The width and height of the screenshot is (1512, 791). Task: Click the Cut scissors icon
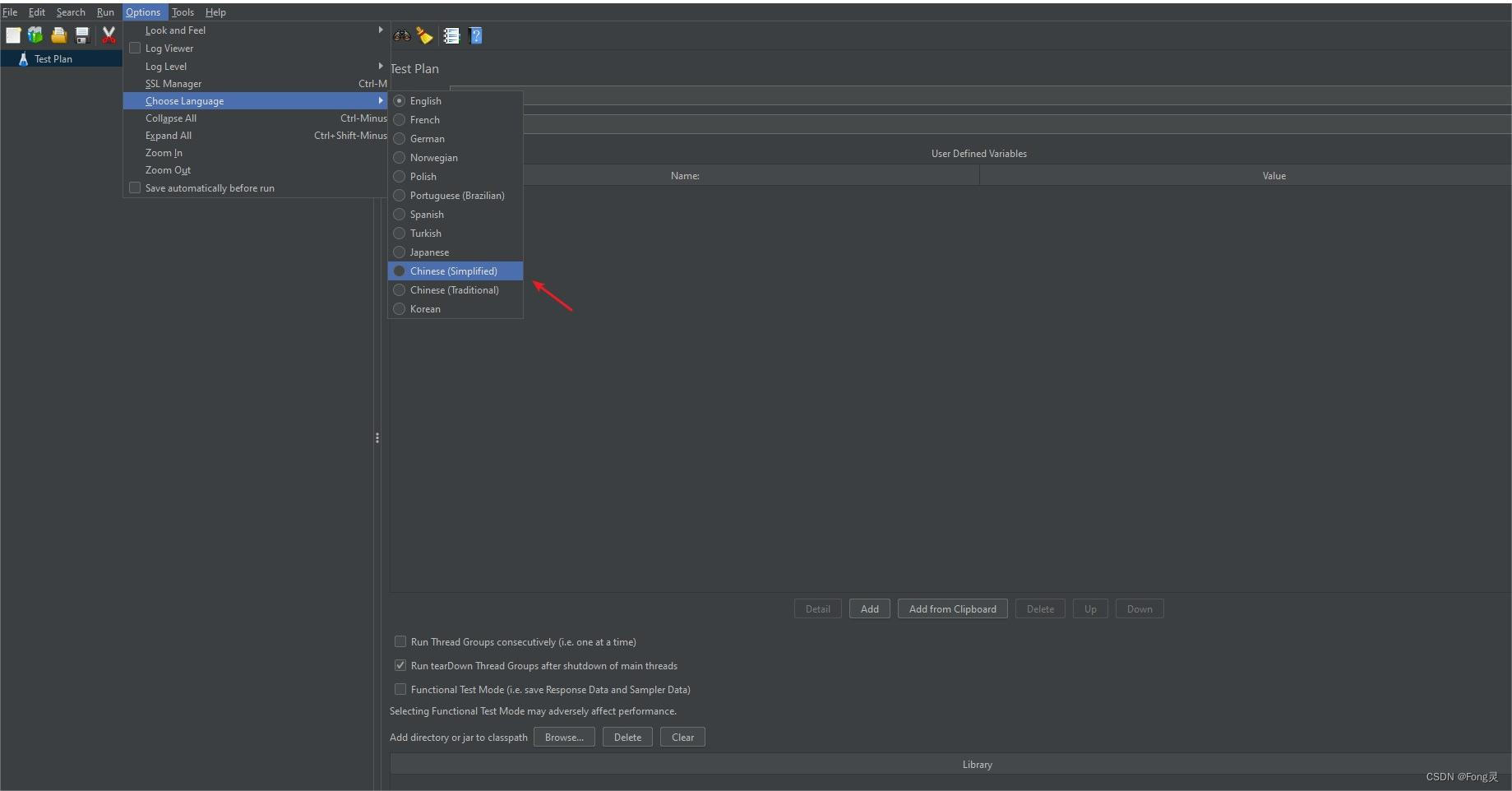tap(109, 35)
